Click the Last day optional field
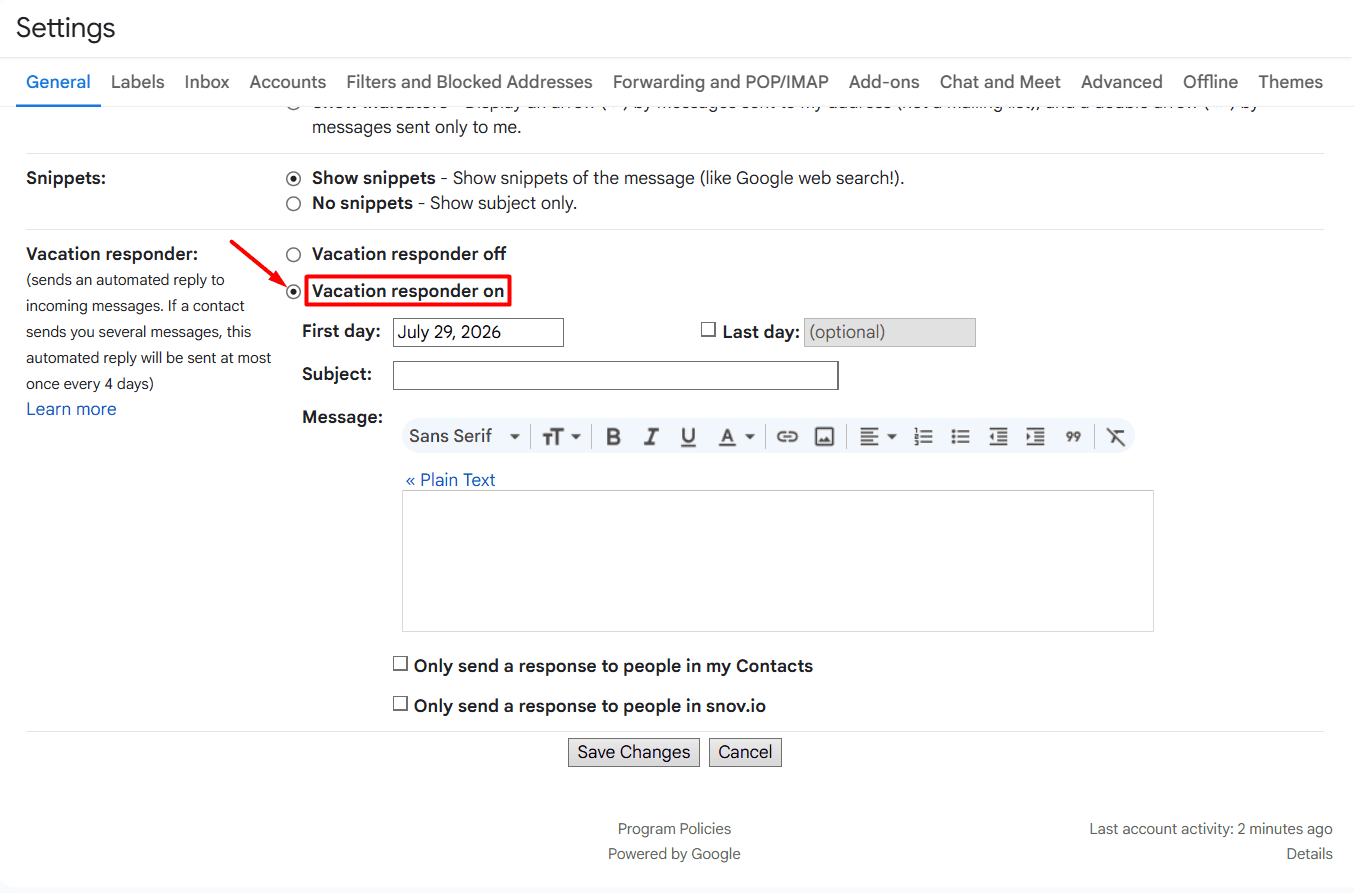This screenshot has width=1354, height=893. pyautogui.click(x=889, y=332)
